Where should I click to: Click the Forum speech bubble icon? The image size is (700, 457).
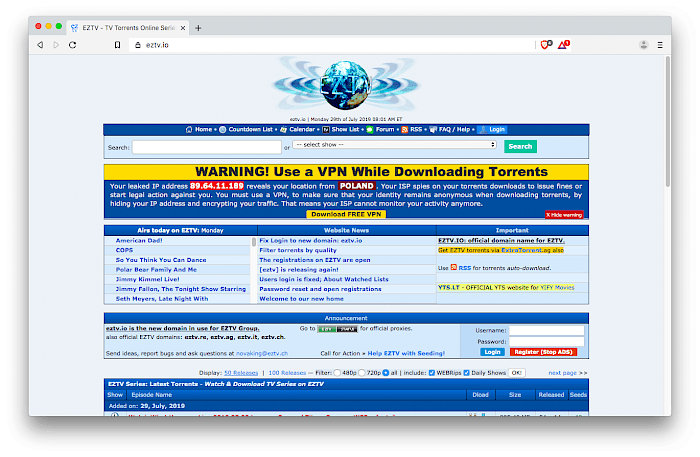tap(370, 129)
